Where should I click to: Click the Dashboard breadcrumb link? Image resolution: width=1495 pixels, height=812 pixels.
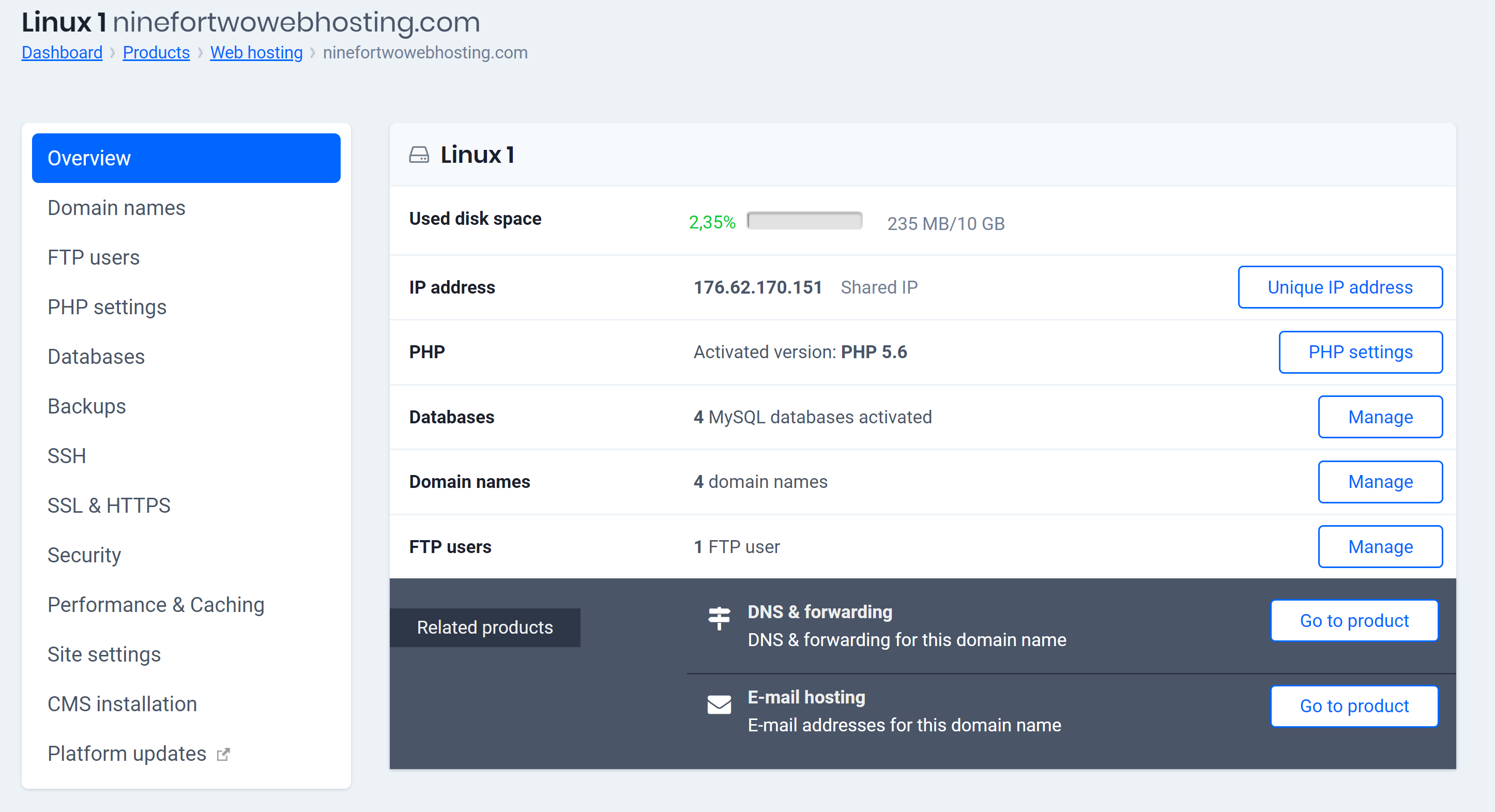pyautogui.click(x=61, y=52)
